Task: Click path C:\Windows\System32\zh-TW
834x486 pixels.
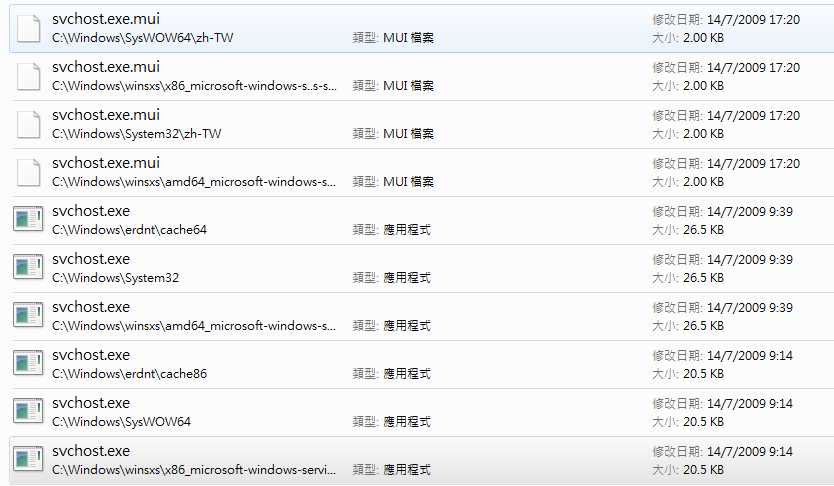Action: pos(137,133)
